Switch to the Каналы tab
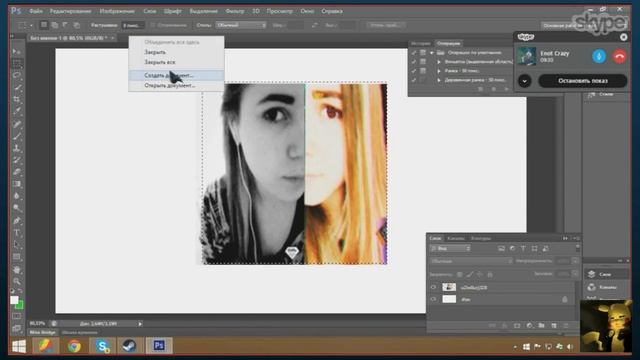Viewport: 640px width, 360px height. [456, 238]
